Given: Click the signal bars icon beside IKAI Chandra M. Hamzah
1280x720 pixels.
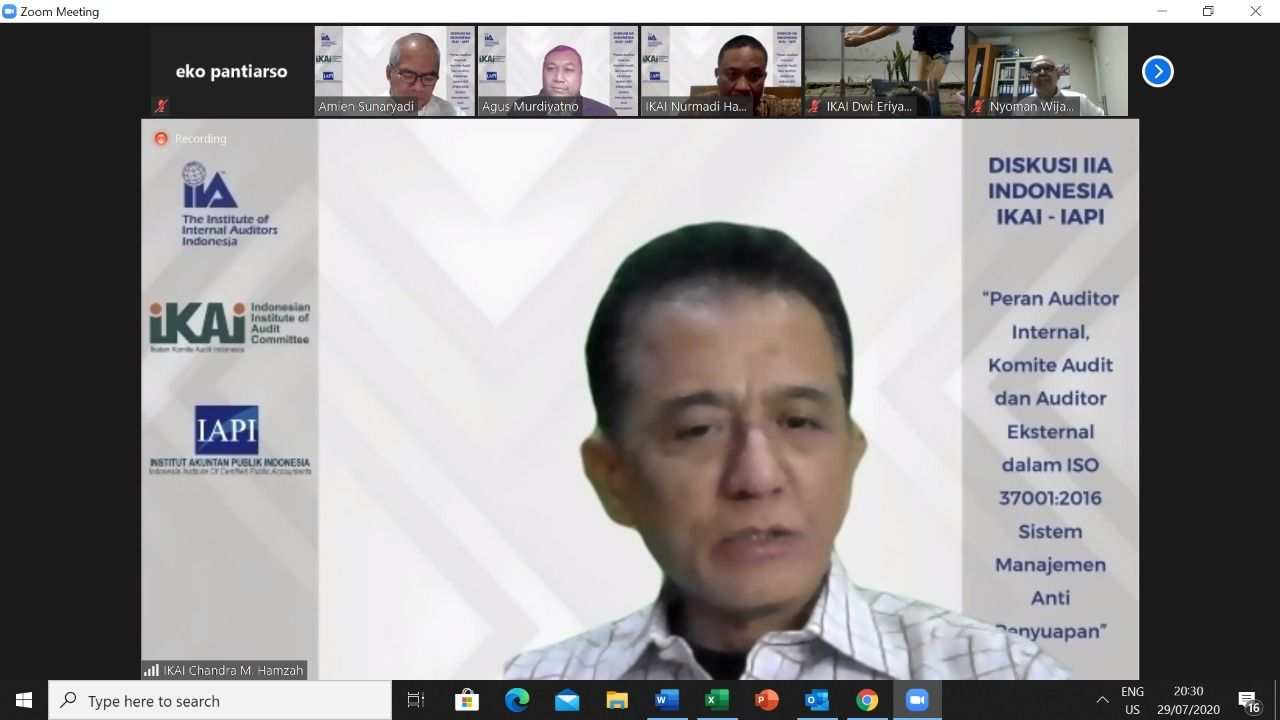Looking at the screenshot, I should (x=151, y=671).
